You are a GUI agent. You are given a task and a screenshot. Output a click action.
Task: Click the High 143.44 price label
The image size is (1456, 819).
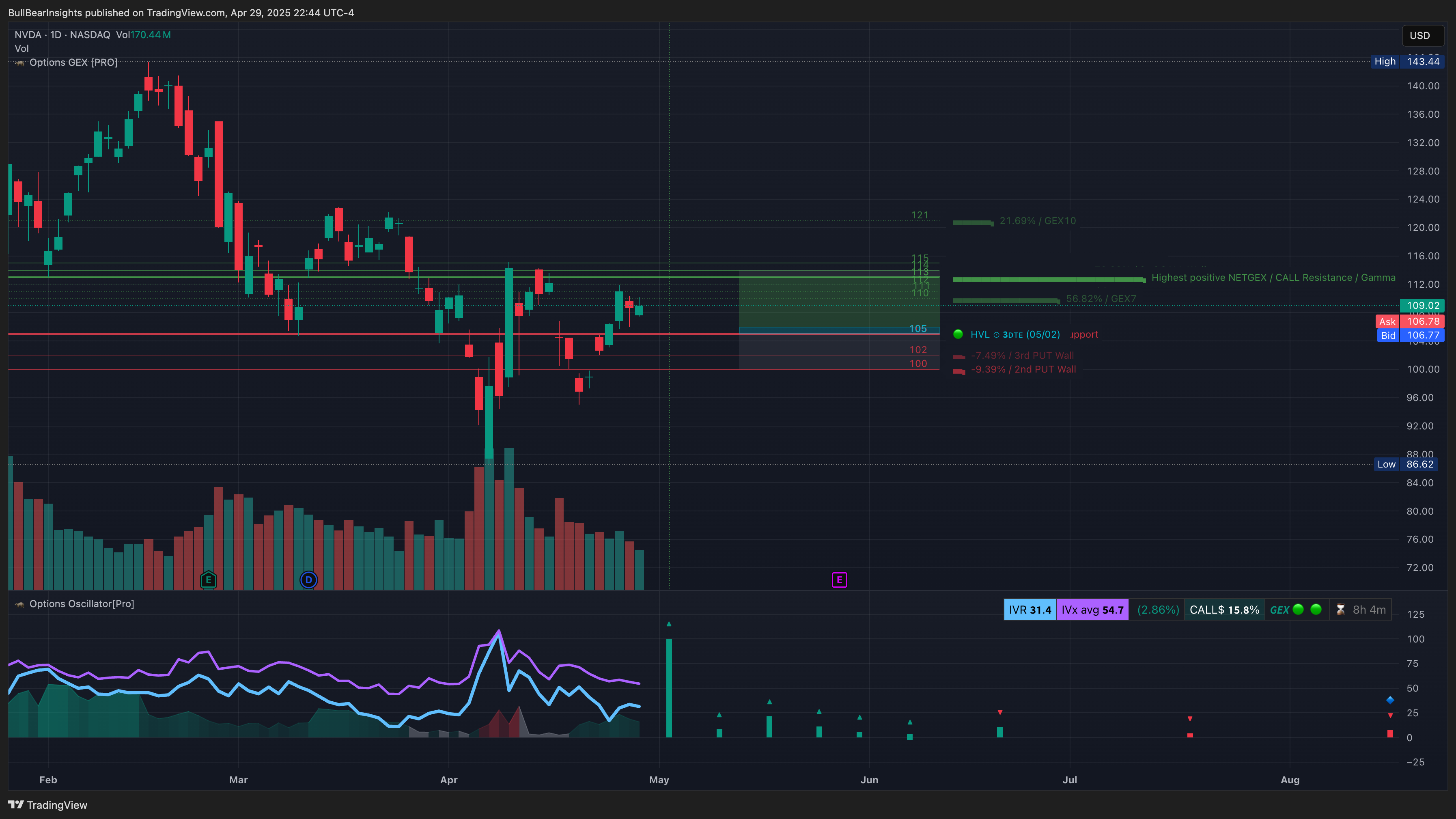point(1407,62)
